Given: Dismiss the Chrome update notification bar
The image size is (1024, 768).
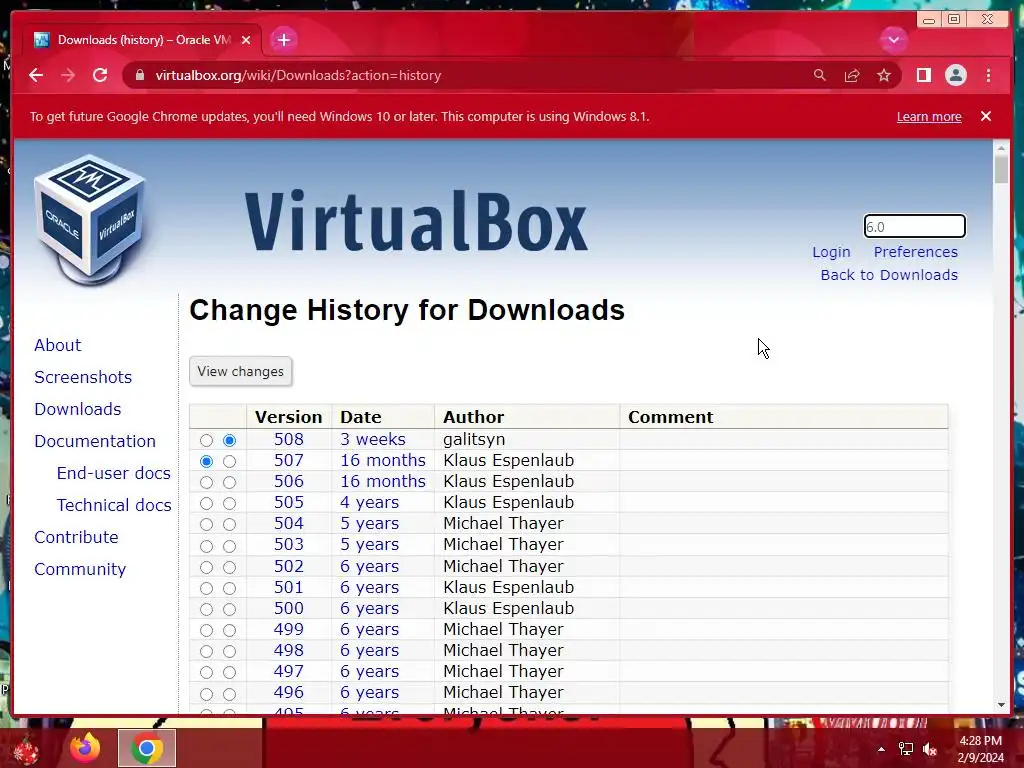Looking at the screenshot, I should 985,116.
